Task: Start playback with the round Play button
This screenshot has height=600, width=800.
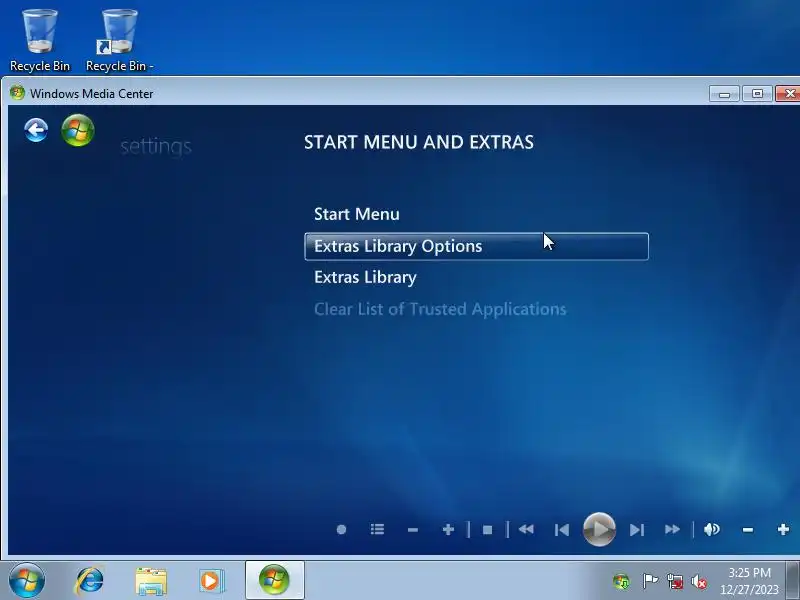Action: point(599,530)
